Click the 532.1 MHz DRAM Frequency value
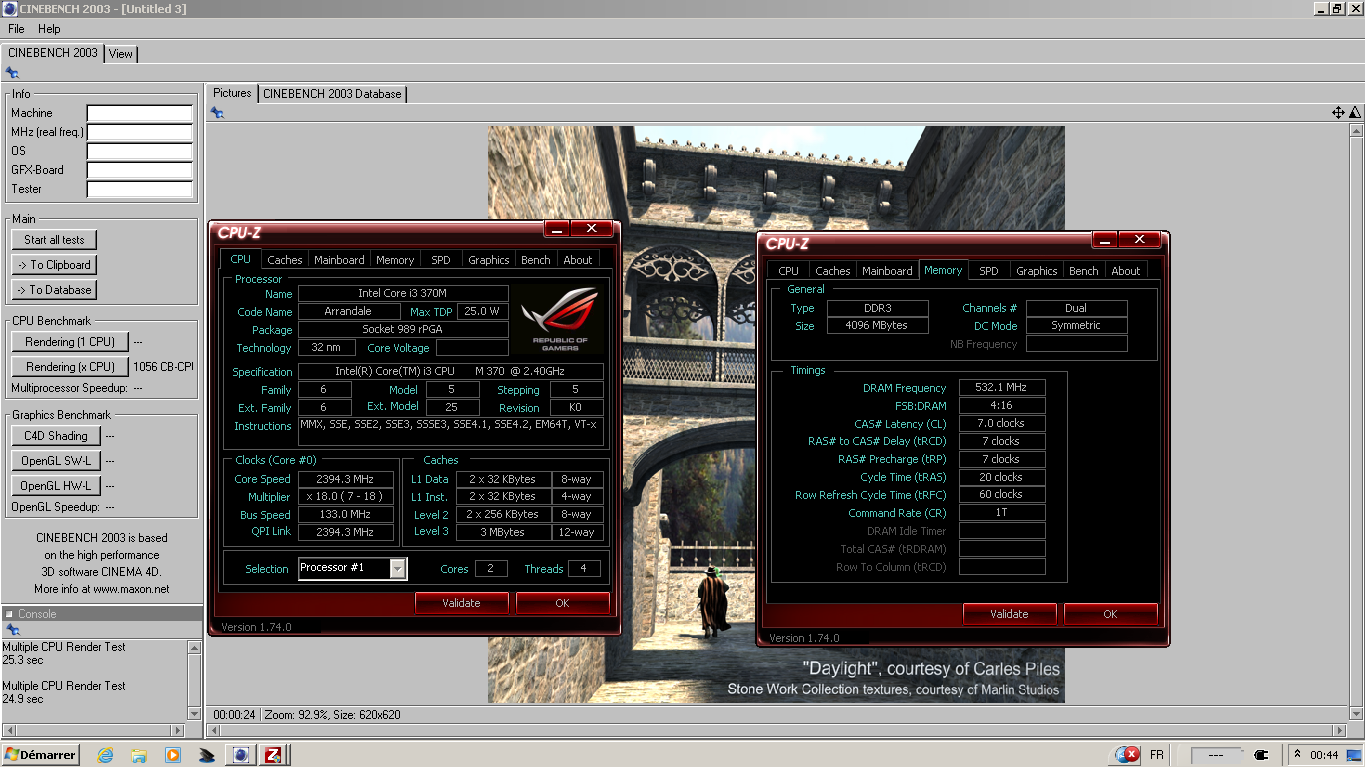1365x767 pixels. (x=1002, y=388)
